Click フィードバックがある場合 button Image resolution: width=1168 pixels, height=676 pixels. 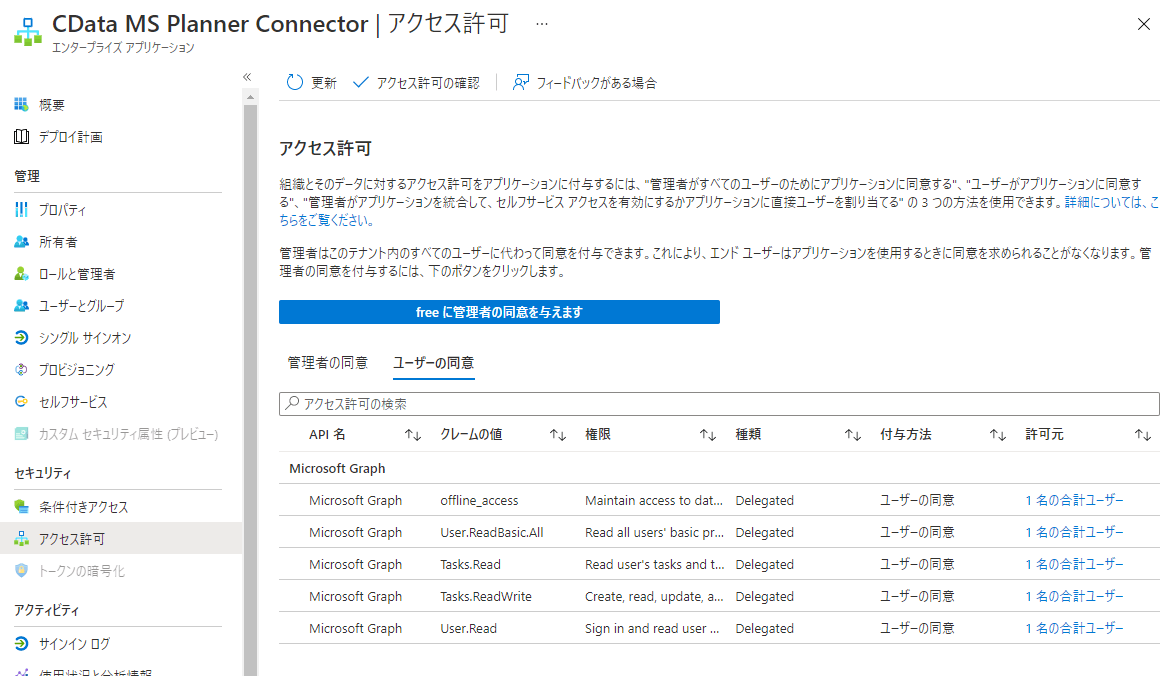(585, 83)
